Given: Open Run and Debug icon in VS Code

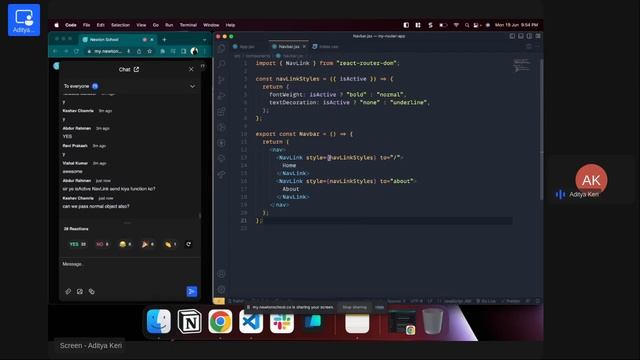Looking at the screenshot, I should (222, 96).
